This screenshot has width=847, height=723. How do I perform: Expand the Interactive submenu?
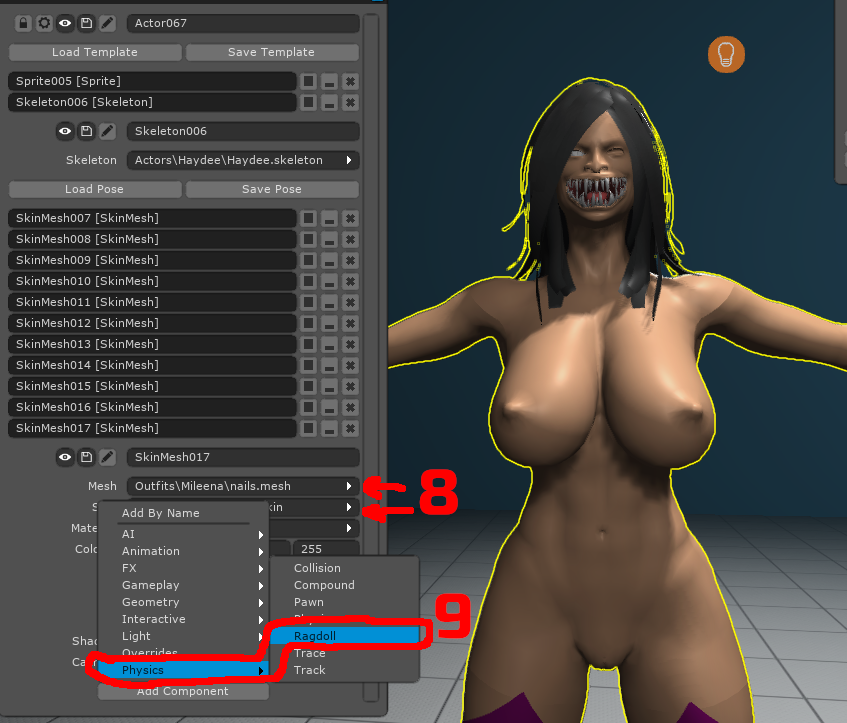click(184, 619)
